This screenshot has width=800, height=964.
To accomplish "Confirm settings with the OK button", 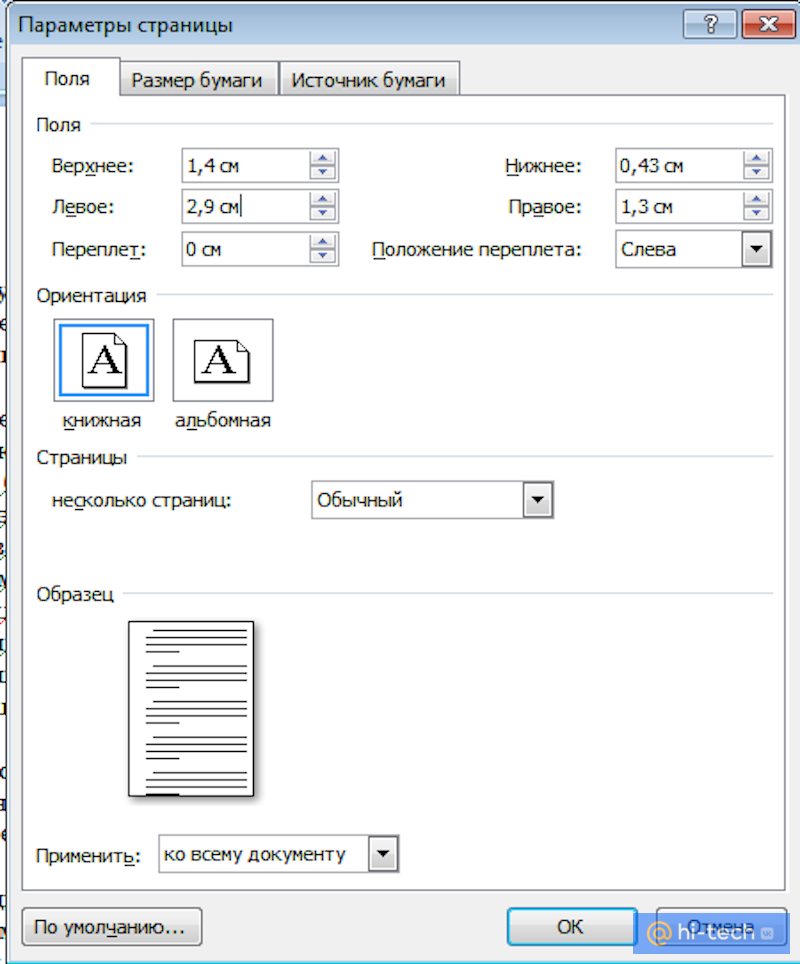I will [571, 926].
